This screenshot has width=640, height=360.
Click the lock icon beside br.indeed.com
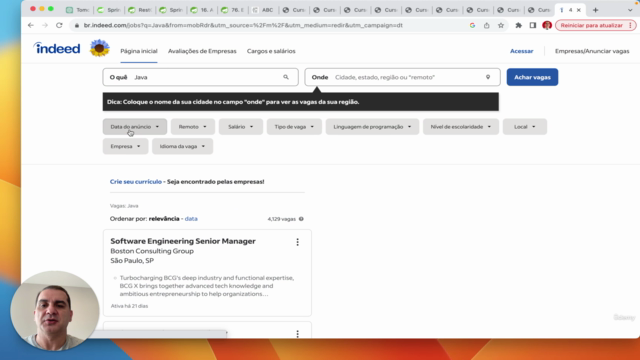coord(76,25)
